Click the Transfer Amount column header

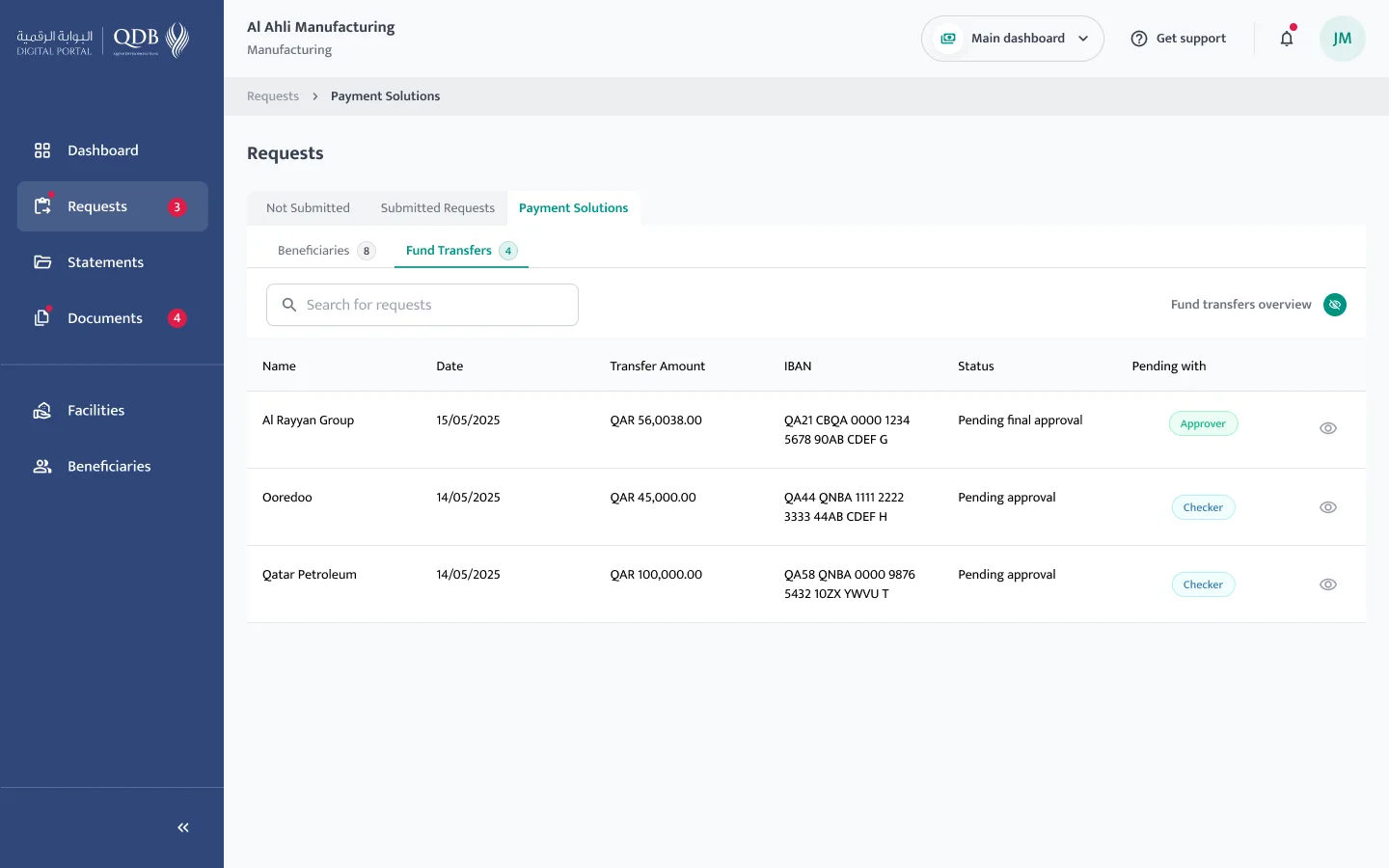pos(657,366)
